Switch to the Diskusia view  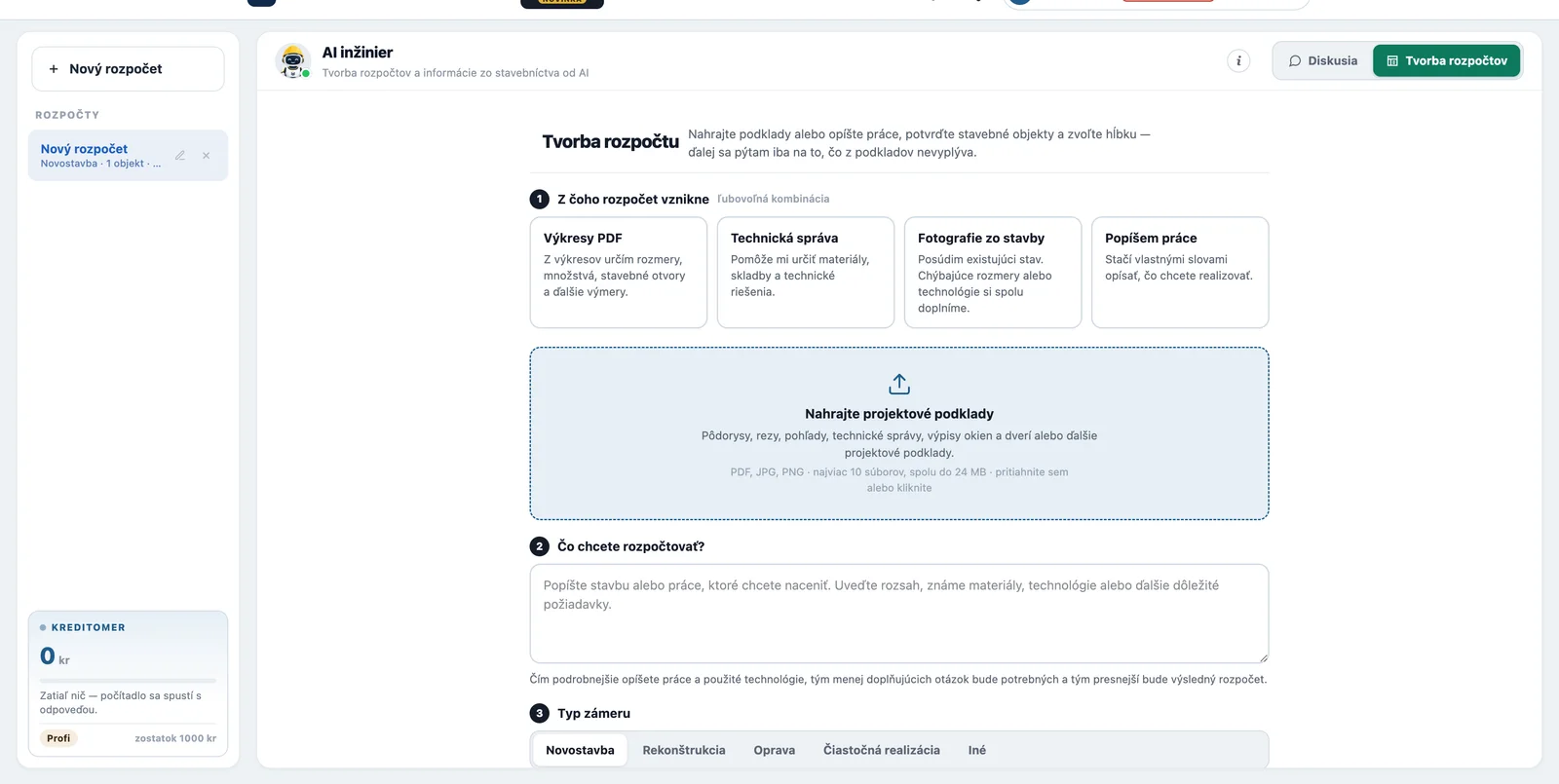pos(1323,60)
